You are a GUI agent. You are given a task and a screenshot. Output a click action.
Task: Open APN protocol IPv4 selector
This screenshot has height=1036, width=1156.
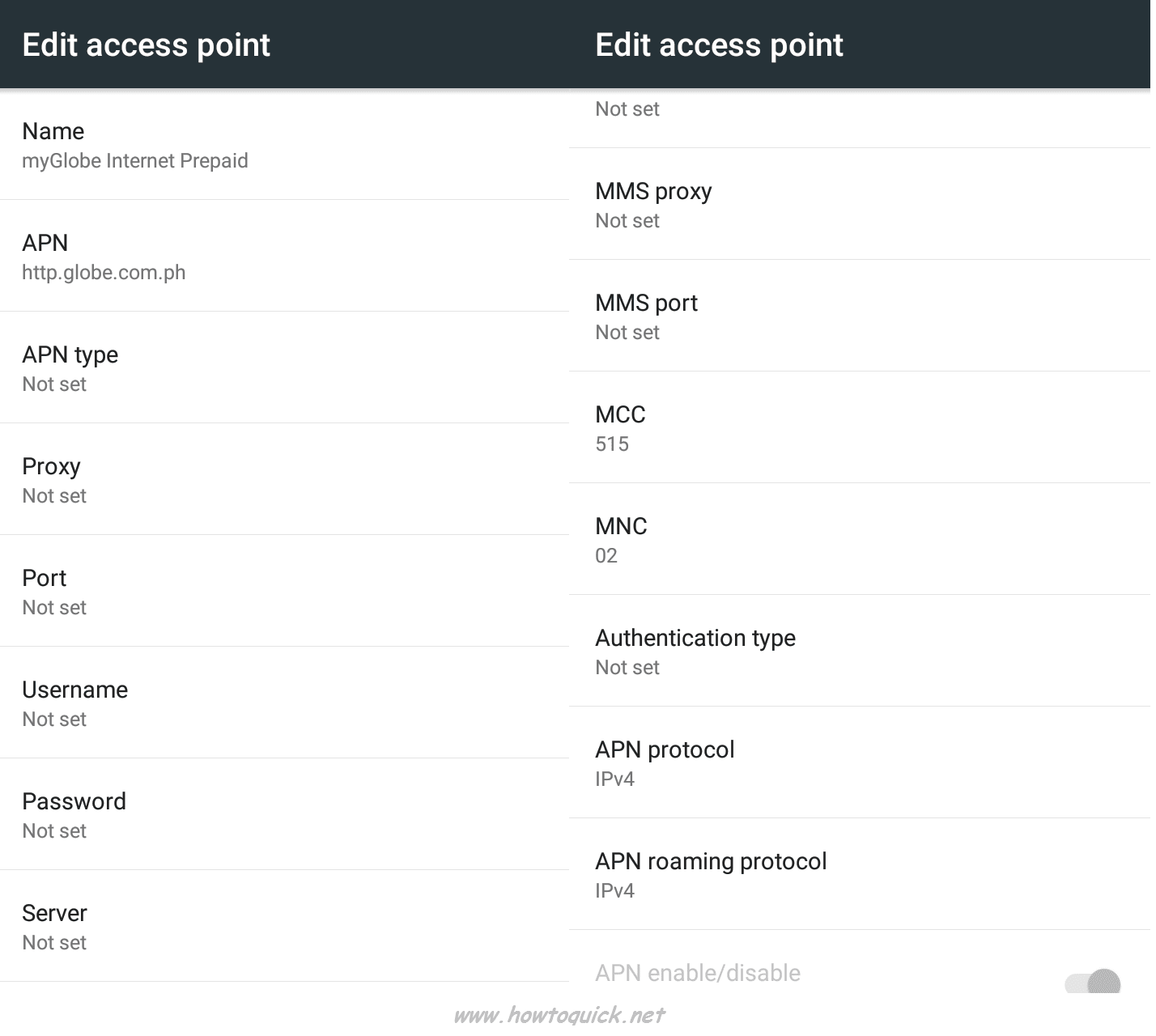coord(860,762)
